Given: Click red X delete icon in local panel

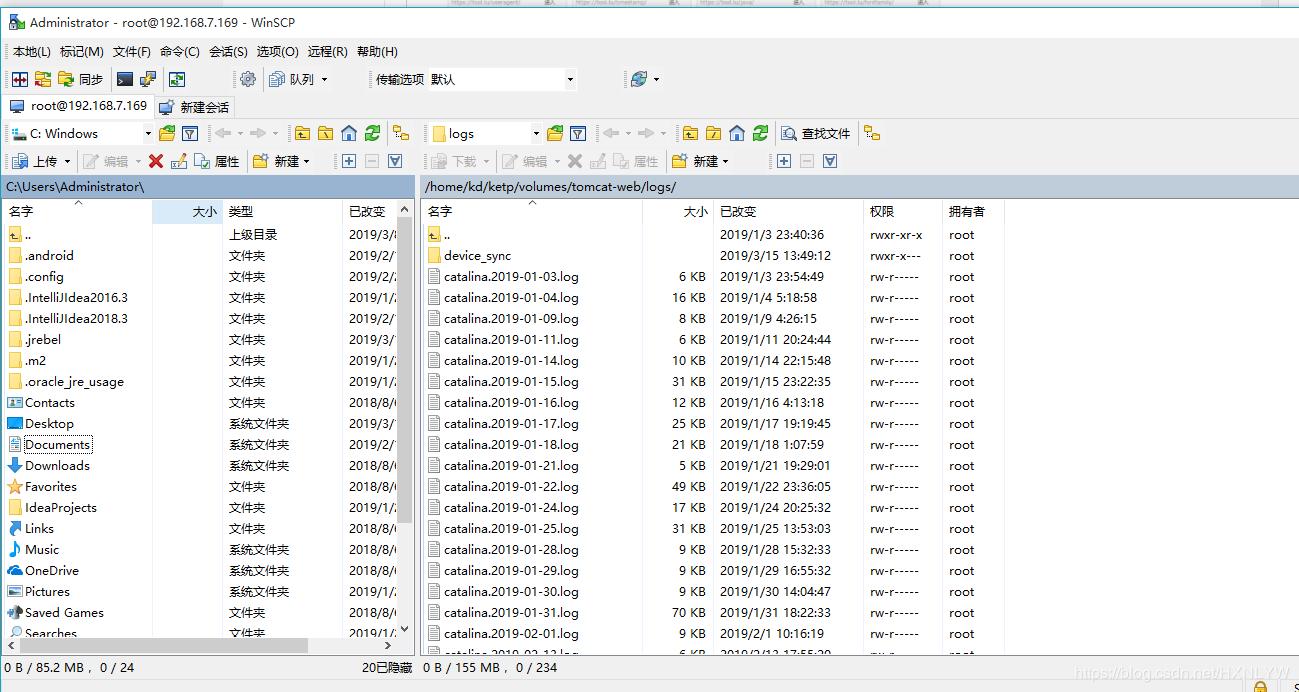Looking at the screenshot, I should pos(156,161).
